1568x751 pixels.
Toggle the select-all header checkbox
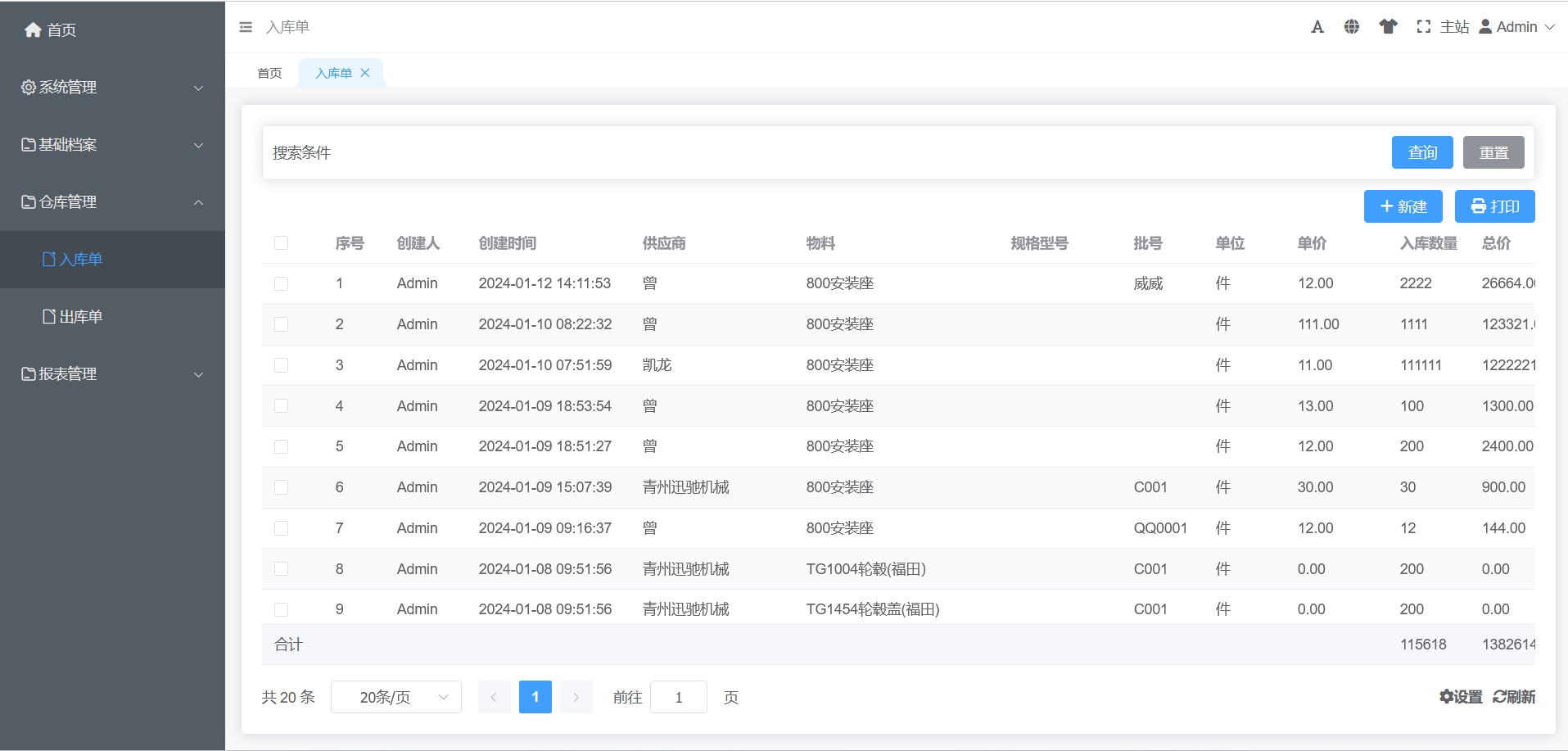pos(282,243)
